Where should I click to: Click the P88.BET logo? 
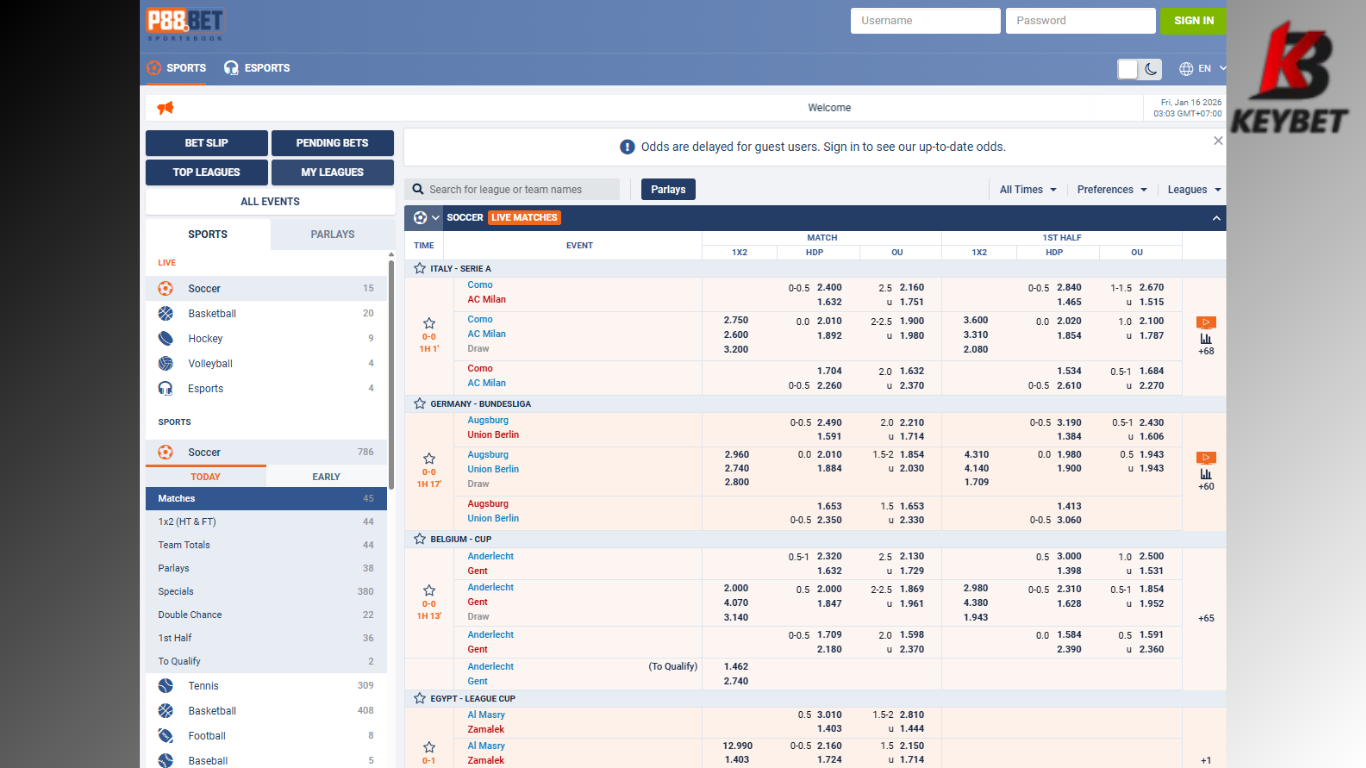click(x=185, y=23)
